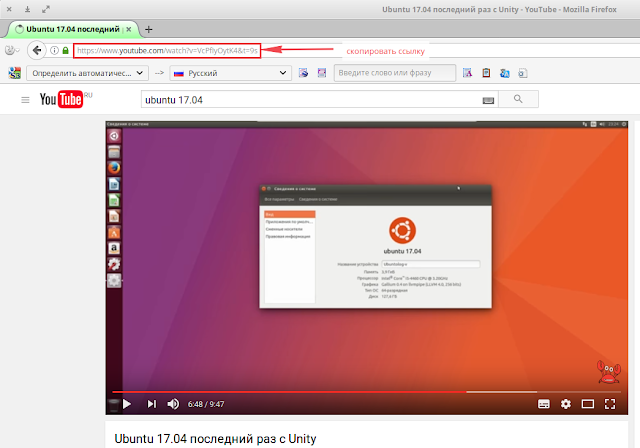The height and width of the screenshot is (448, 640).
Task: Switch to theater mode
Action: (588, 404)
